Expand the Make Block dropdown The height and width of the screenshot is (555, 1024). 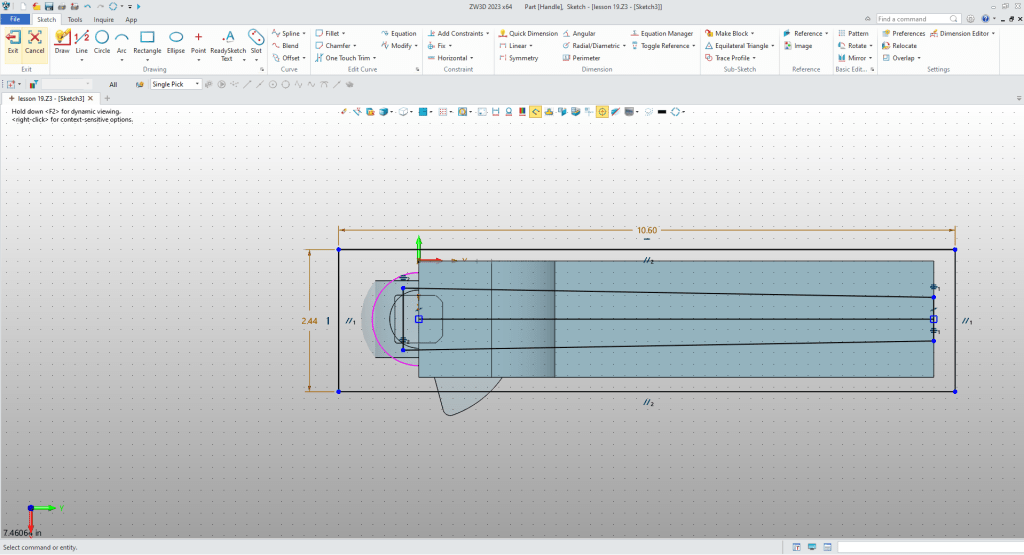(x=753, y=33)
